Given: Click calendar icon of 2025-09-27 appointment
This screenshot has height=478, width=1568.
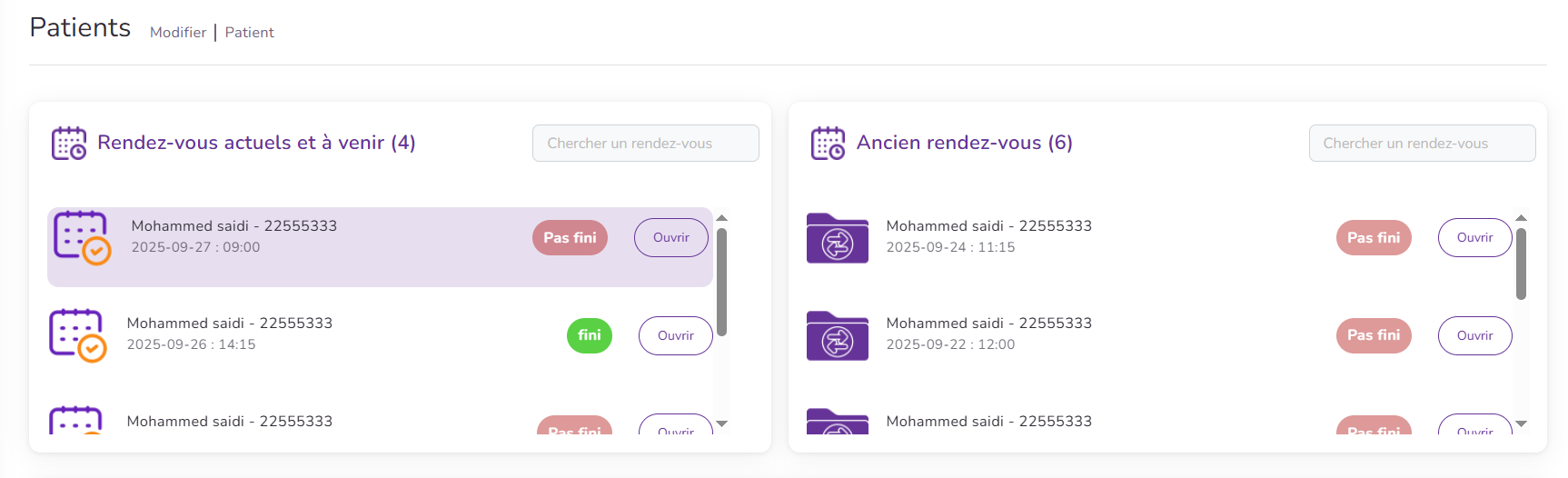Looking at the screenshot, I should point(82,238).
